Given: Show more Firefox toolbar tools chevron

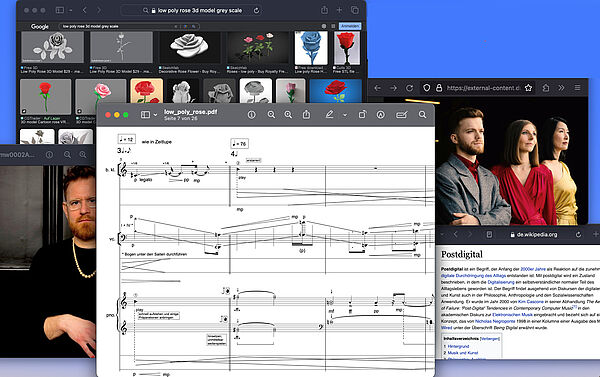Looking at the screenshot, I should point(561,88).
